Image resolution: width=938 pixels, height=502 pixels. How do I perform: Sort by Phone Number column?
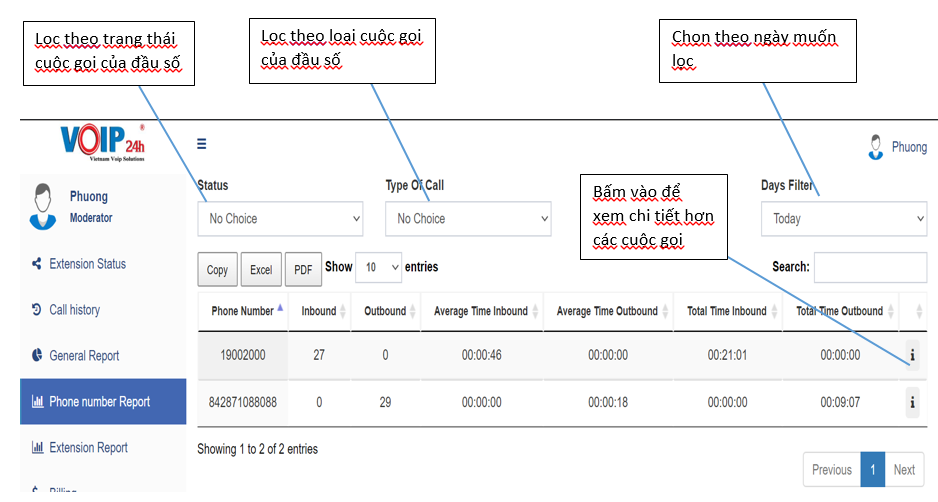(243, 311)
